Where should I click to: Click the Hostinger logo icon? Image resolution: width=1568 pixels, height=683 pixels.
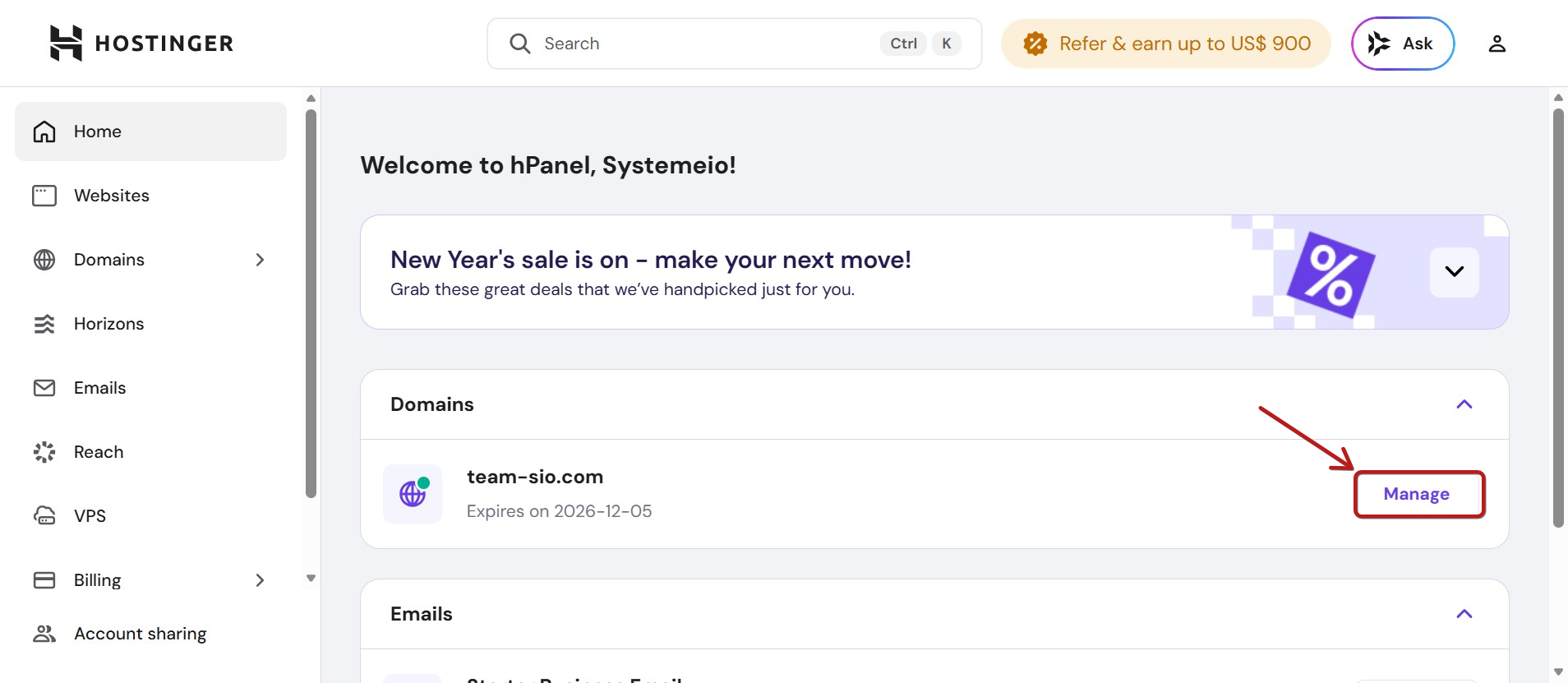[66, 43]
